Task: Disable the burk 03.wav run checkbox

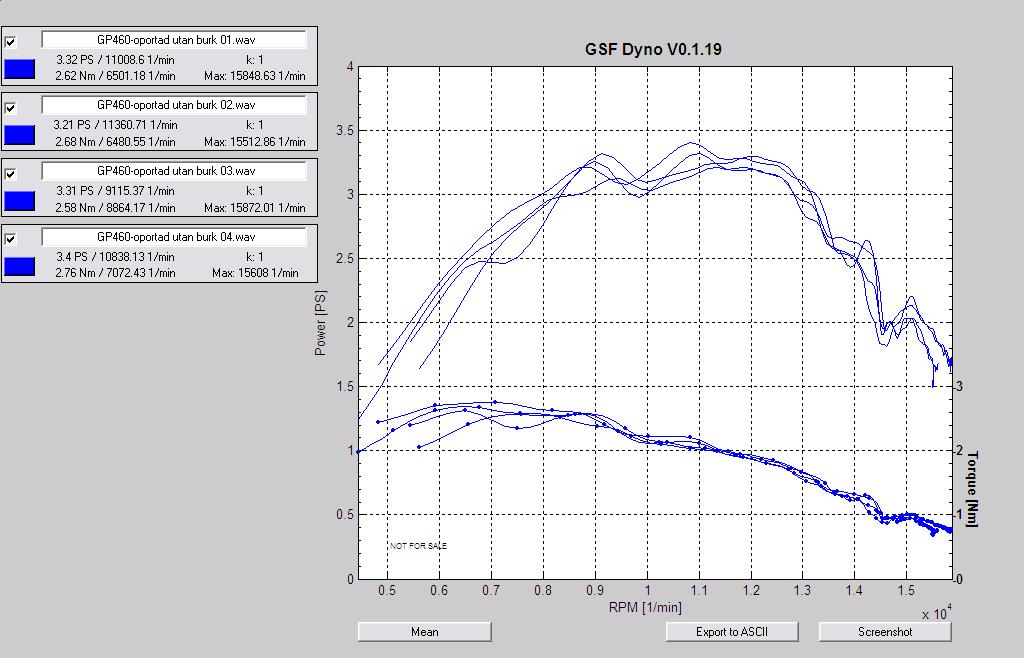Action: (11, 174)
